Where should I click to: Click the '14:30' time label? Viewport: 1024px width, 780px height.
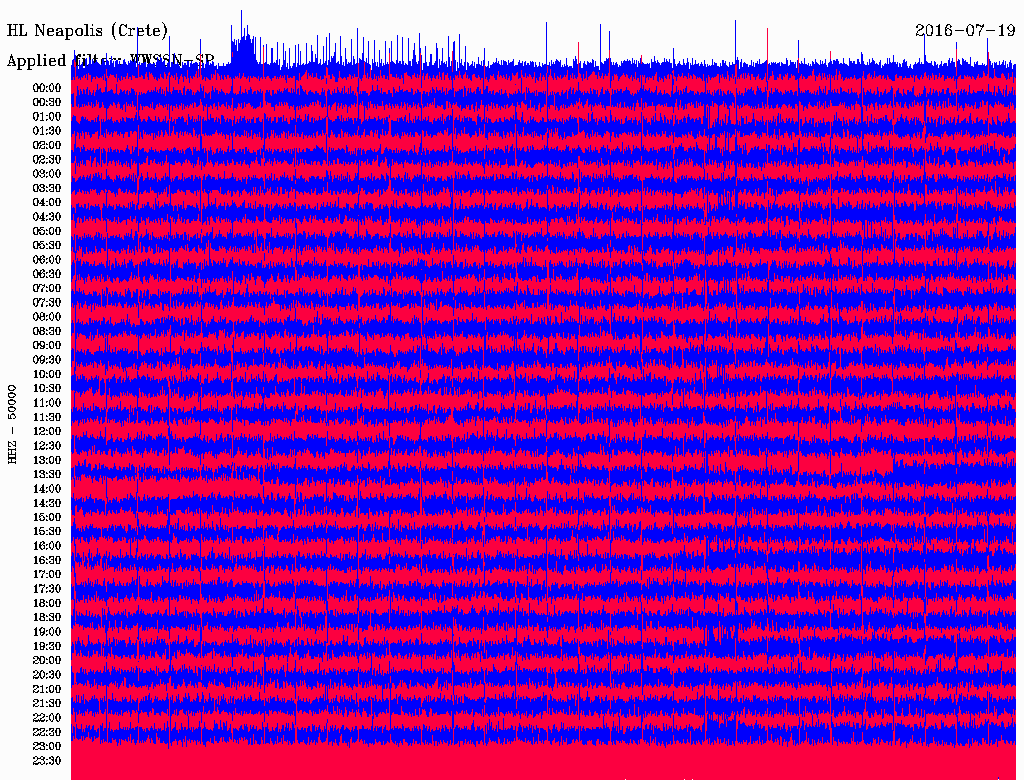click(47, 503)
